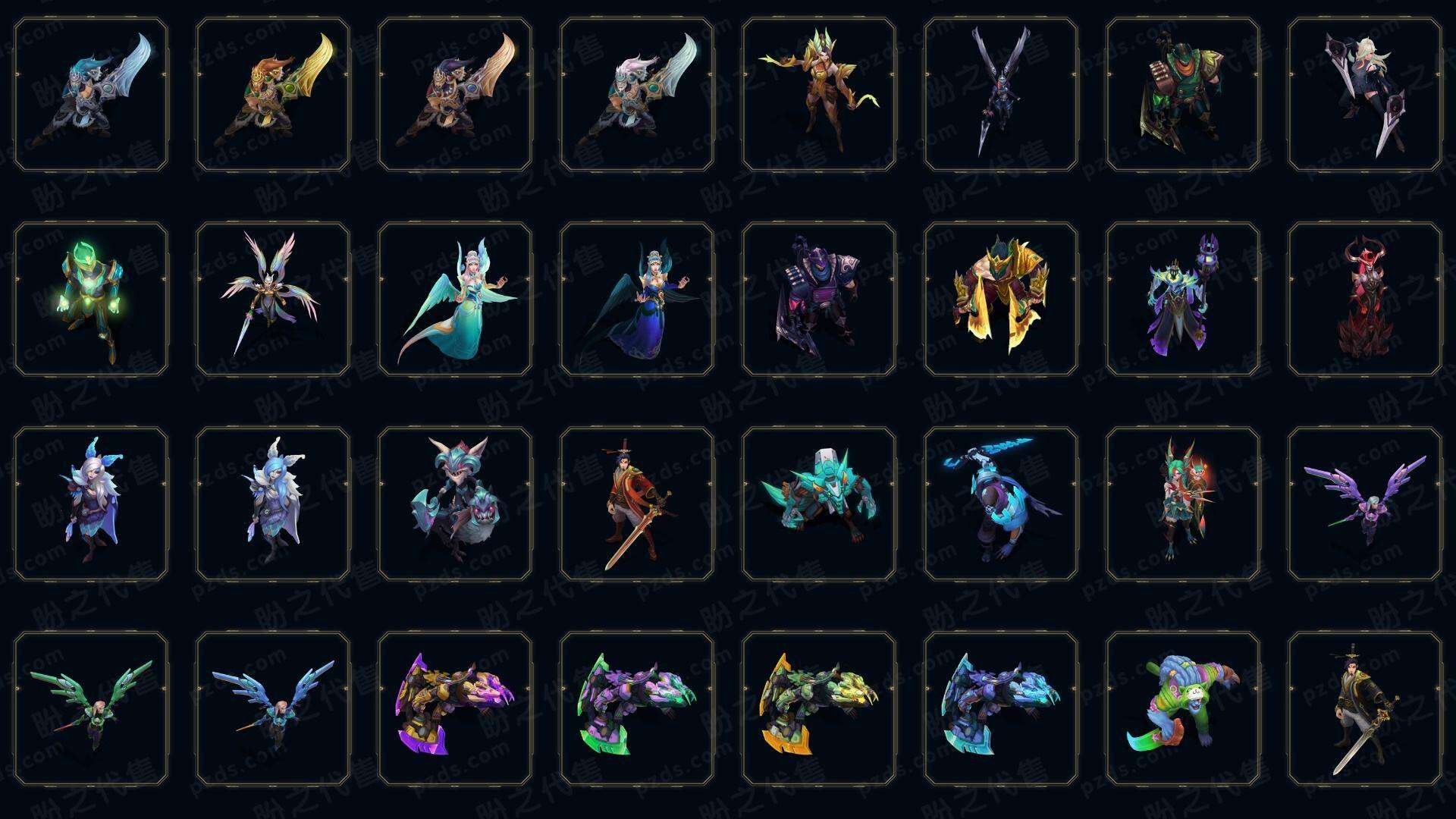Open the purple mage holding a staff
This screenshot has height=819, width=1456.
click(1183, 300)
